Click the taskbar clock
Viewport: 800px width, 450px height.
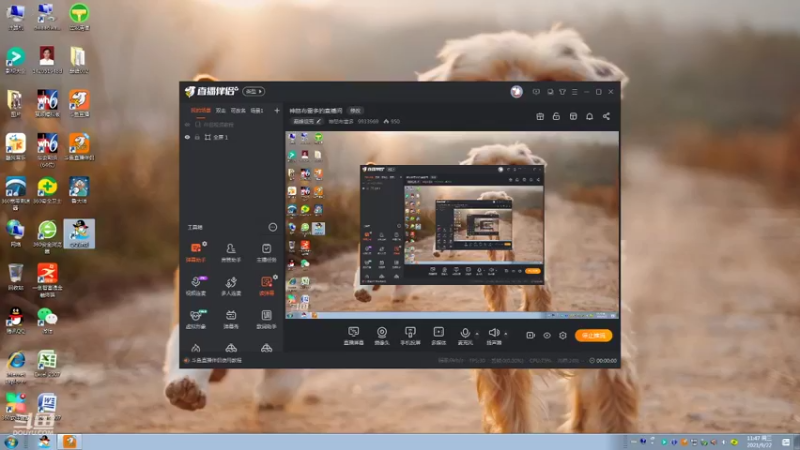click(x=759, y=442)
